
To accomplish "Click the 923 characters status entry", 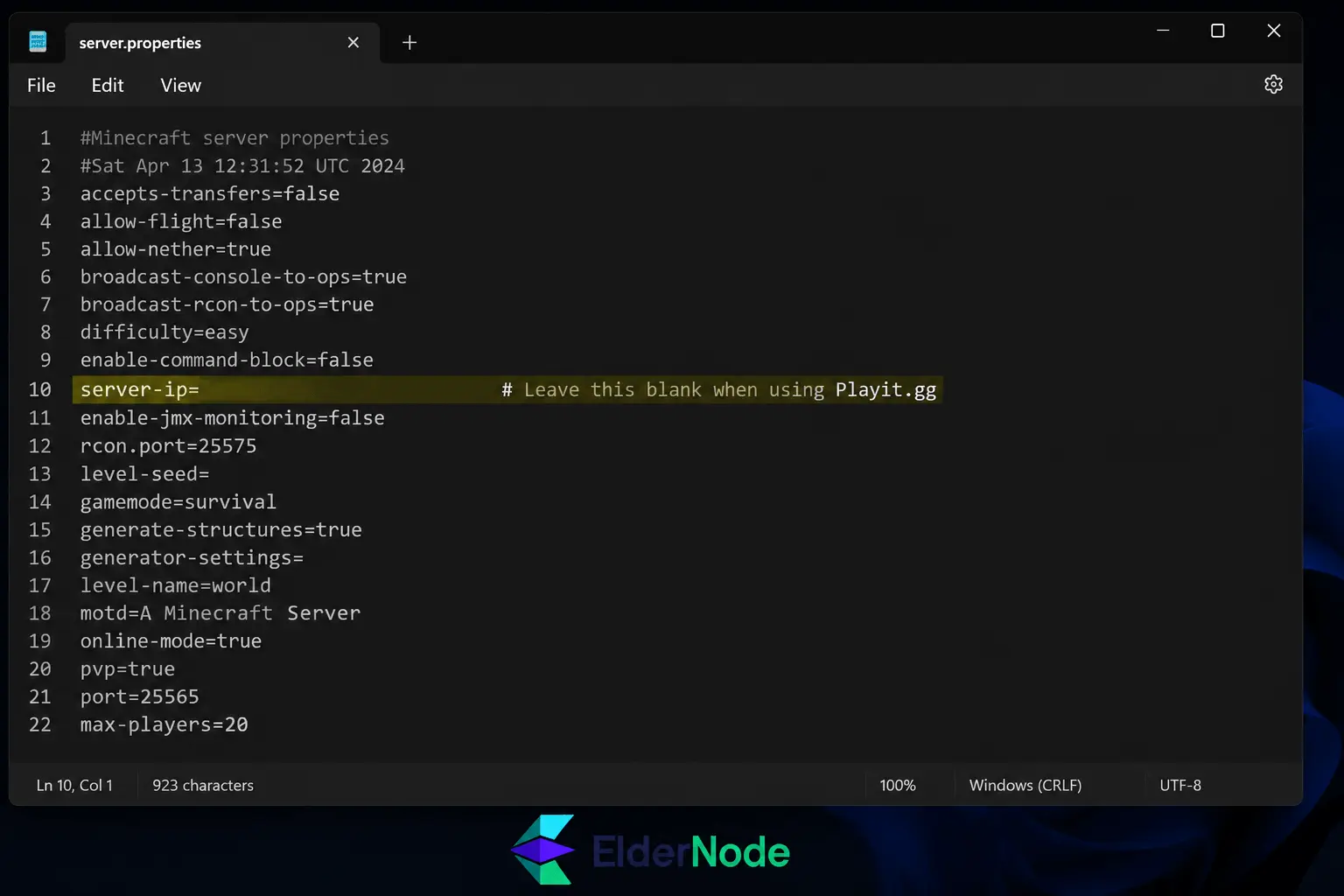I will point(203,785).
